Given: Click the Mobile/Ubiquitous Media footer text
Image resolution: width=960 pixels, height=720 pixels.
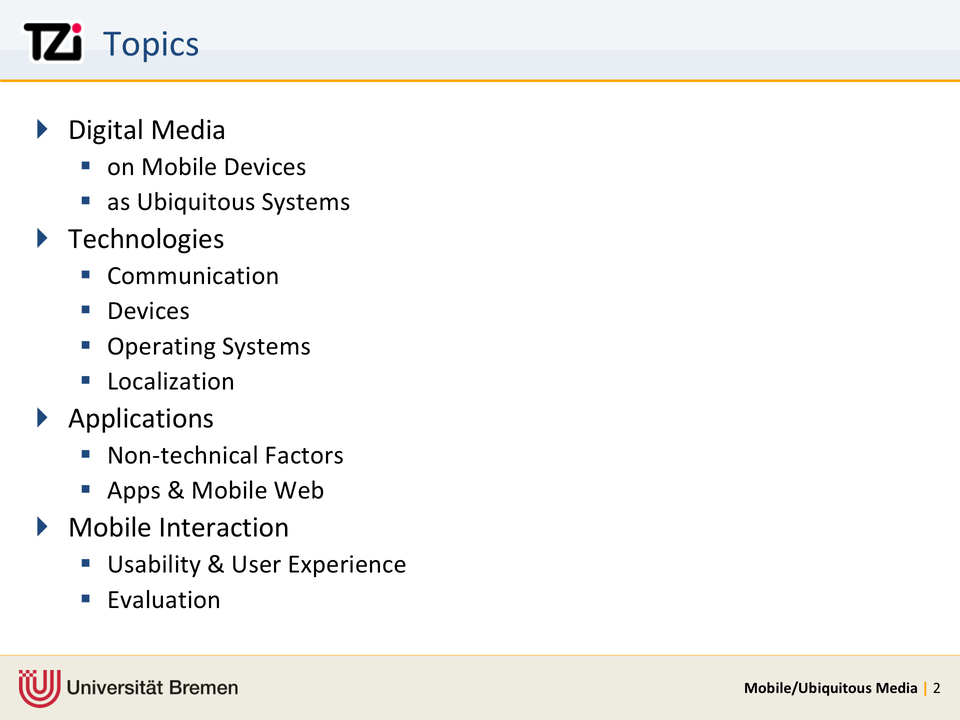Looking at the screenshot, I should pos(830,688).
